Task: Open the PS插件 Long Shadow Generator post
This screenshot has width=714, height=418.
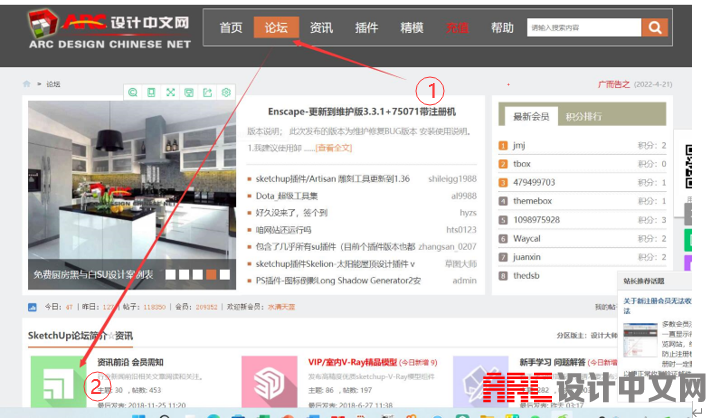Action: coord(338,281)
